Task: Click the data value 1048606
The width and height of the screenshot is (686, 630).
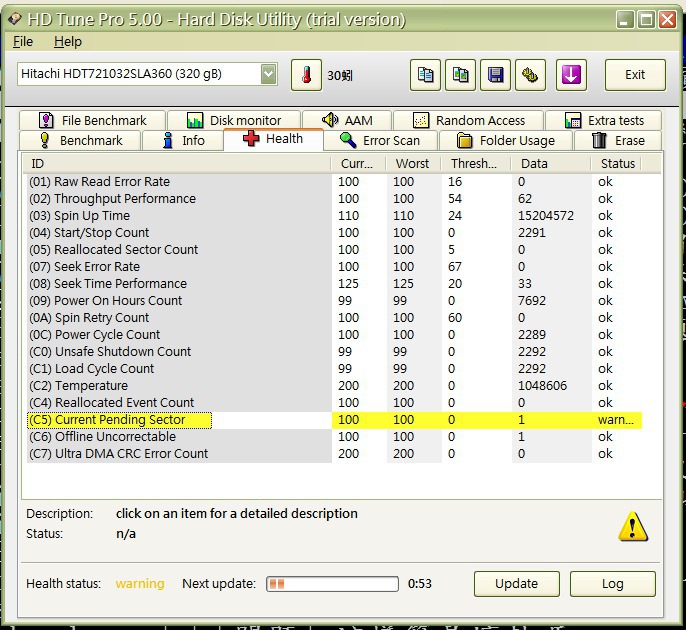Action: point(542,386)
